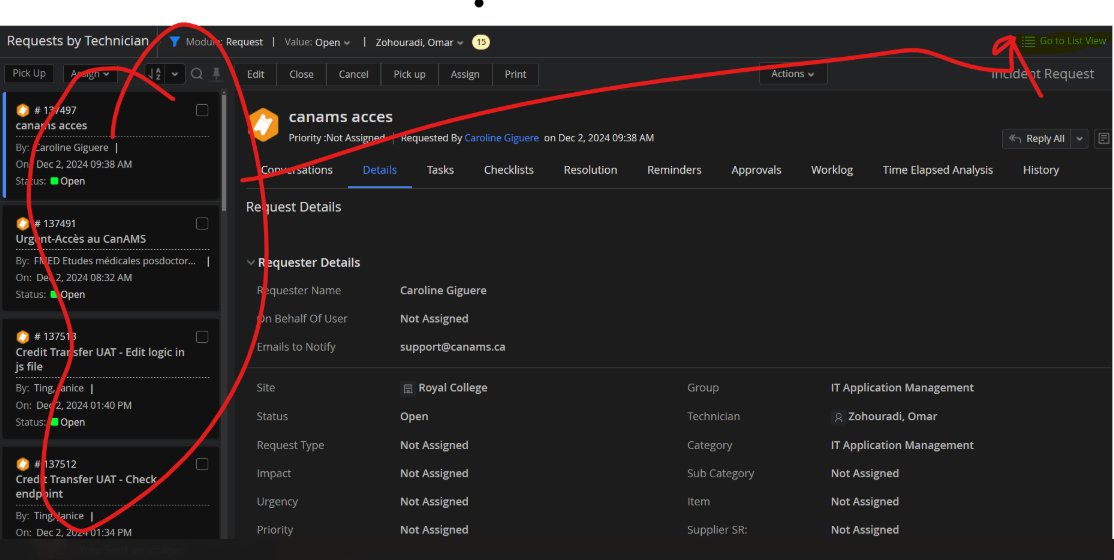Screen dimensions: 1114x560
Task: Click the green Open status indicator of 137513
Action: point(54,422)
